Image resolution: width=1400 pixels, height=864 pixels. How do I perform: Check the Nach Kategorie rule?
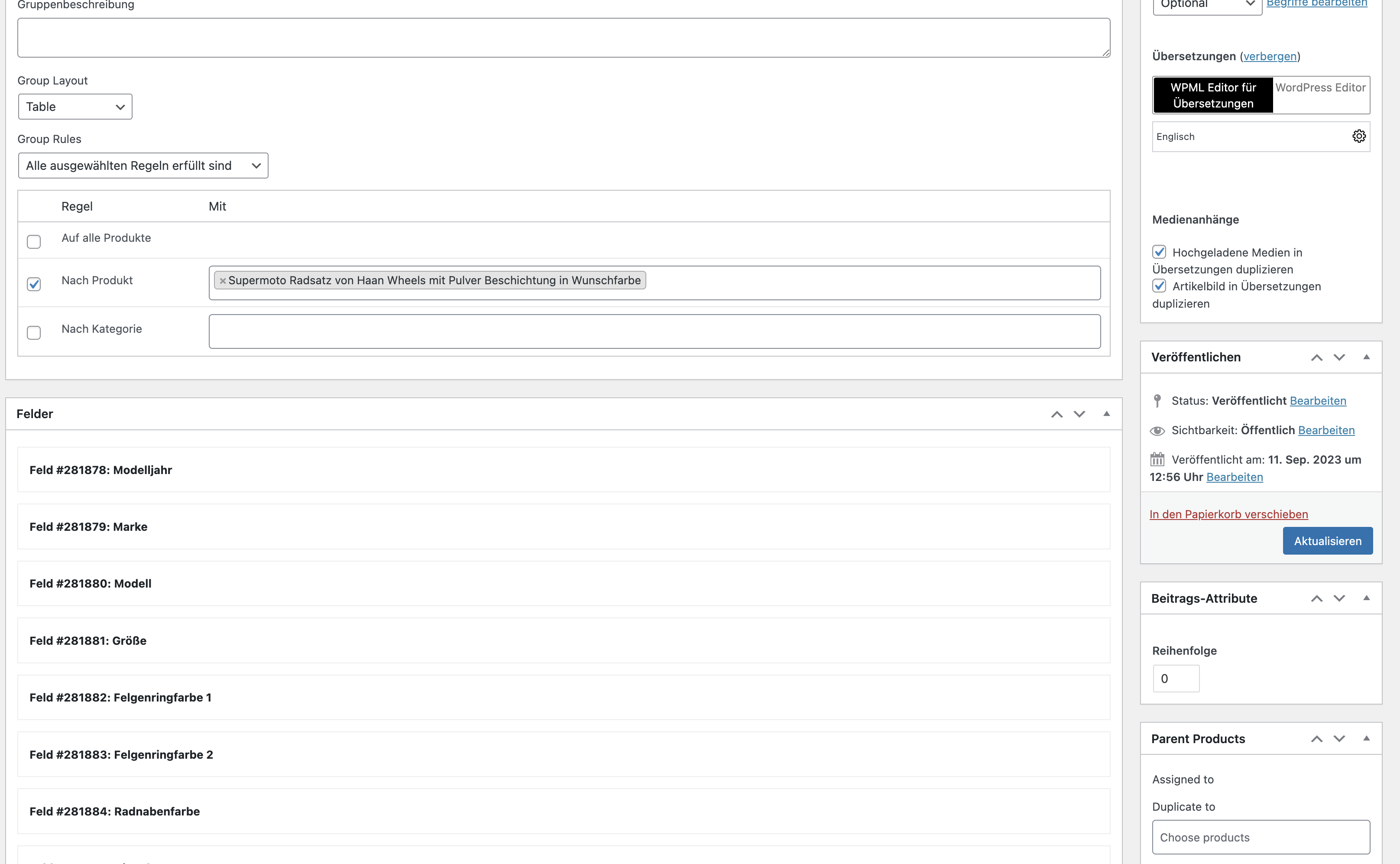click(x=34, y=333)
